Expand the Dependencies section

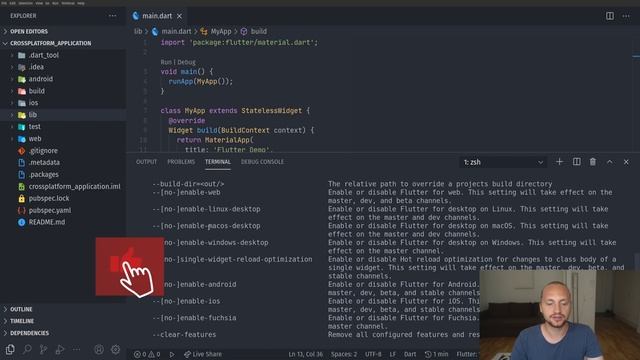63,333
